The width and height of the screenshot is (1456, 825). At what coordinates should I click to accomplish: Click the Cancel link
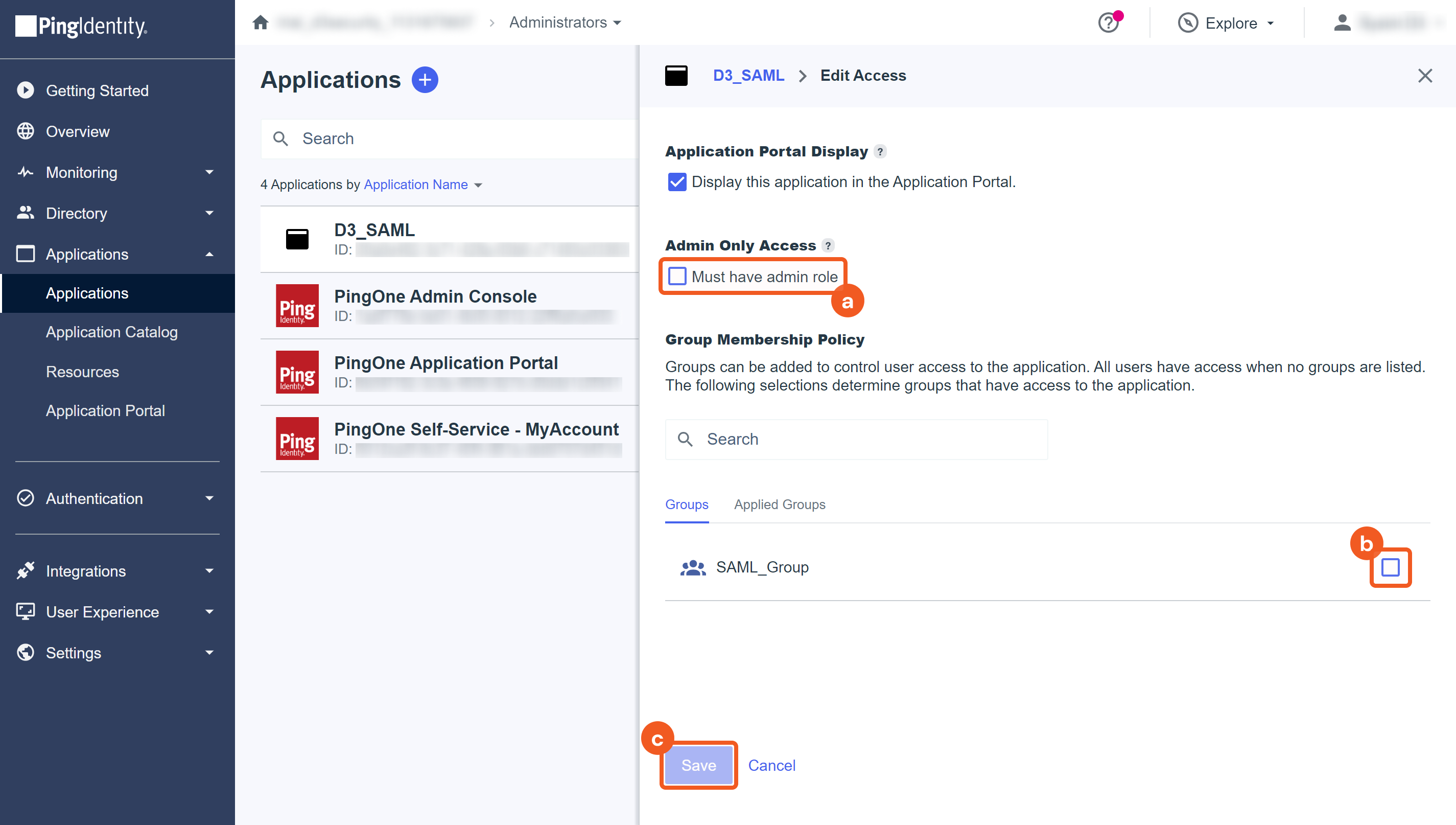click(x=771, y=766)
